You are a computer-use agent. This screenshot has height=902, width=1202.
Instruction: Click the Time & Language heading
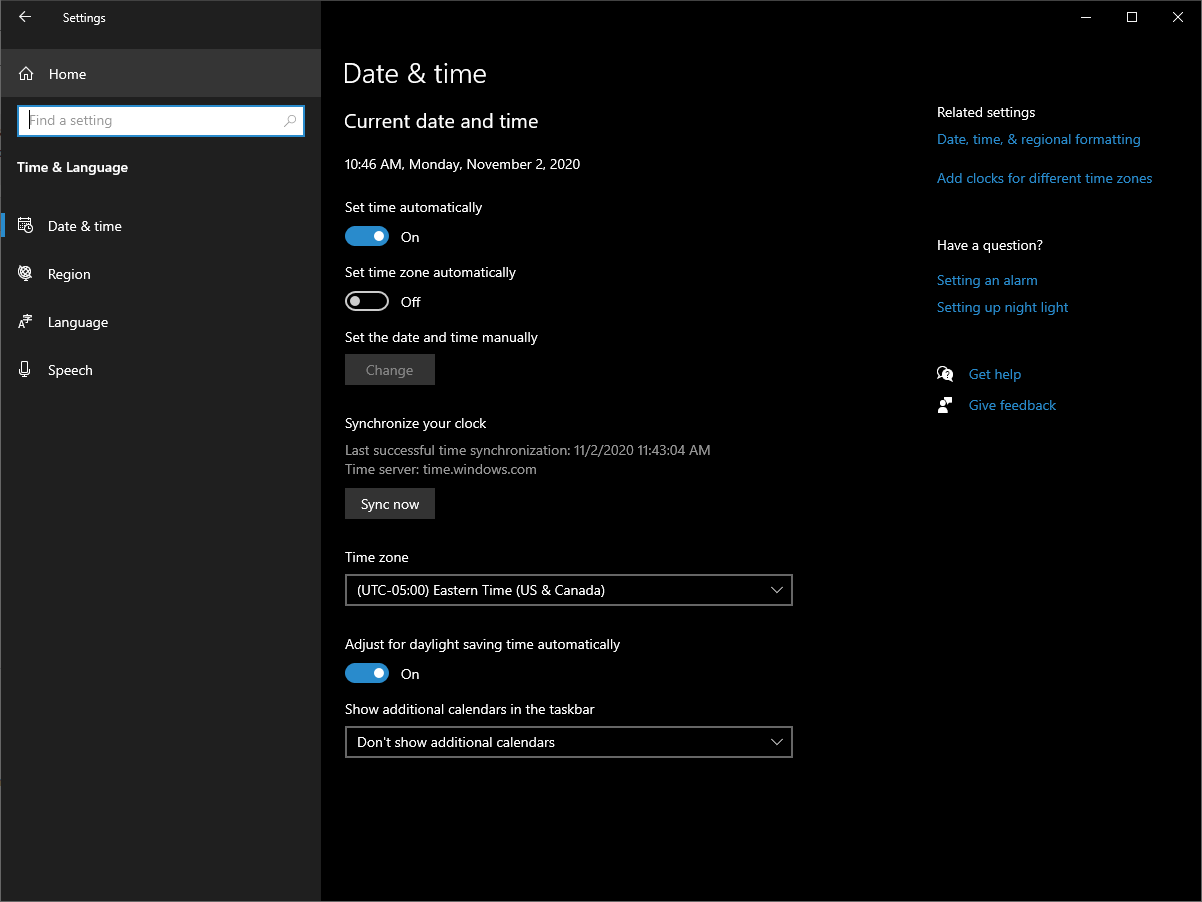[x=73, y=167]
